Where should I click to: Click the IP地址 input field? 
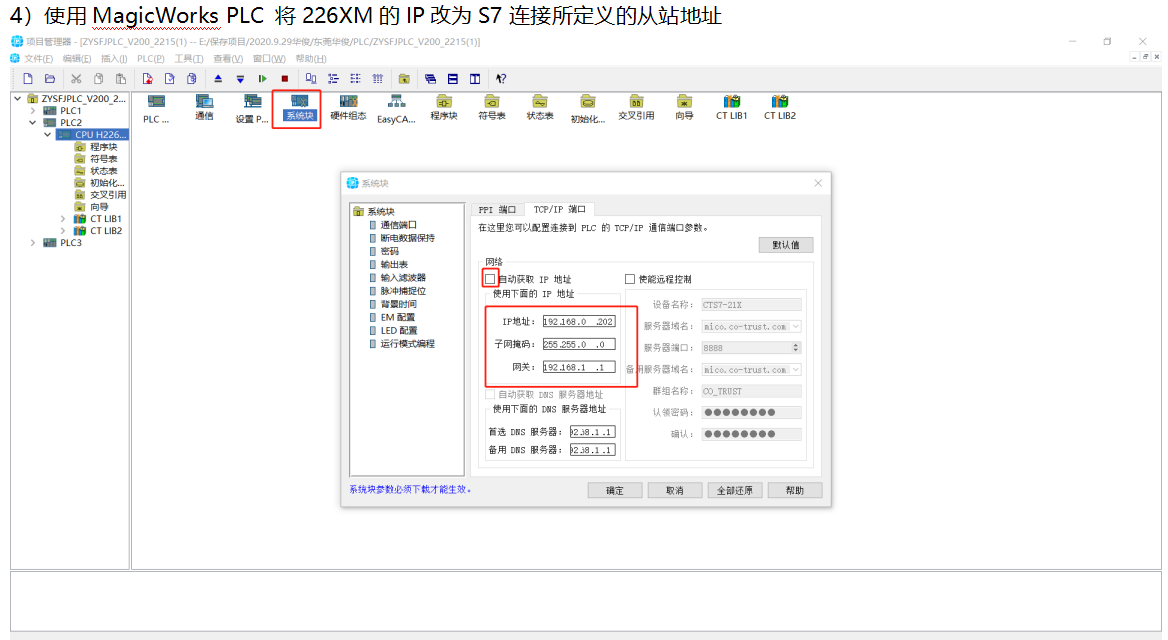point(579,322)
